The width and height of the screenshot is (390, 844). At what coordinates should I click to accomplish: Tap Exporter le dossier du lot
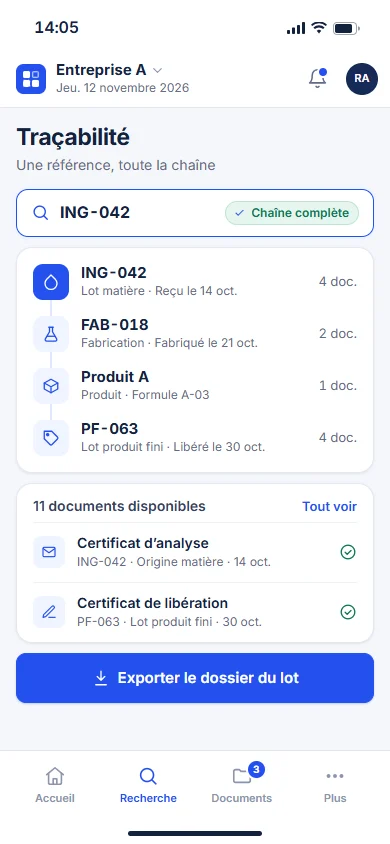pyautogui.click(x=195, y=678)
